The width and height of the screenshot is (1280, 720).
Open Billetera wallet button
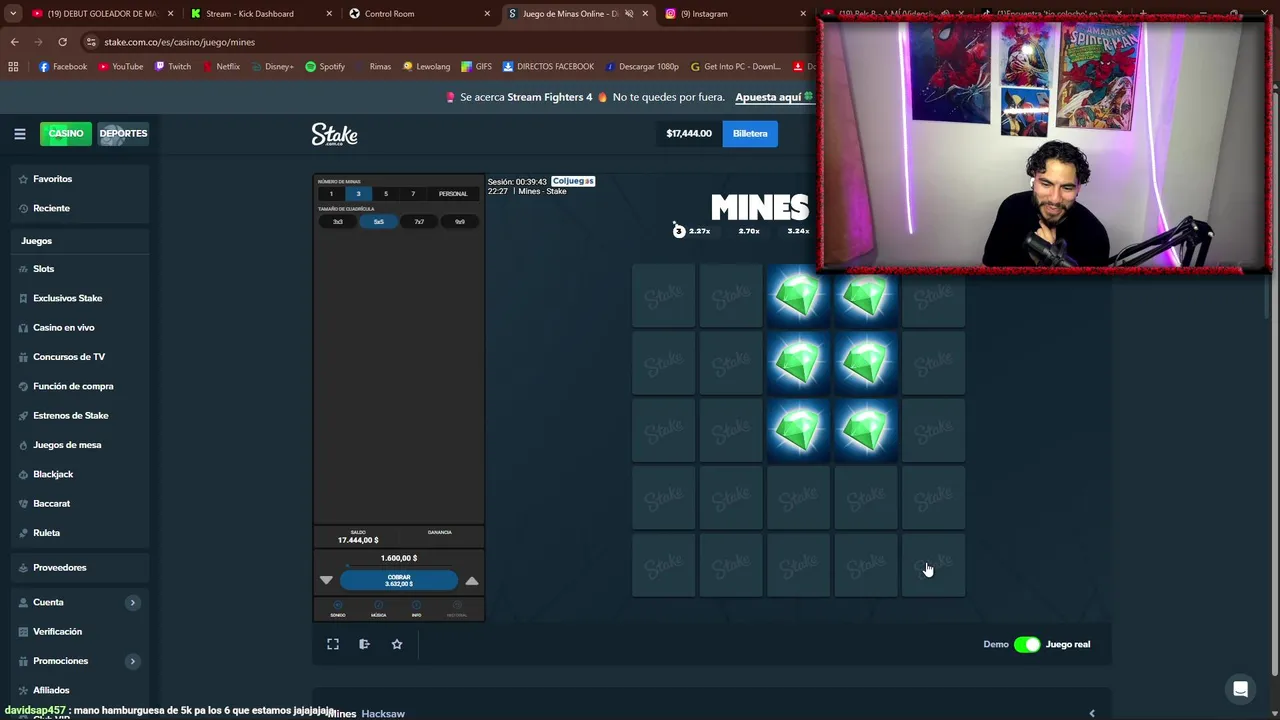(x=750, y=133)
